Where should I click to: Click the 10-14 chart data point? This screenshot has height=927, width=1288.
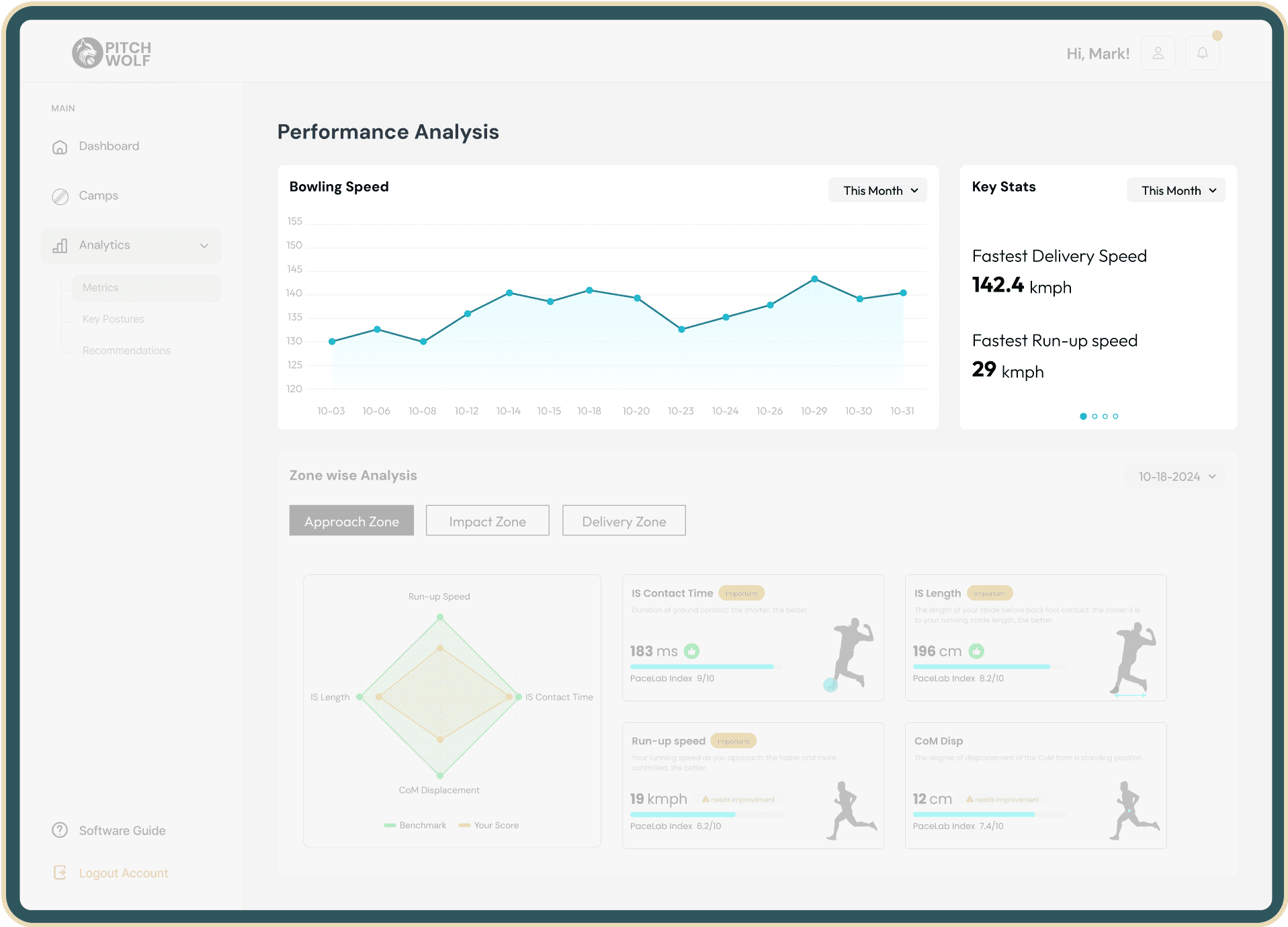pos(510,293)
